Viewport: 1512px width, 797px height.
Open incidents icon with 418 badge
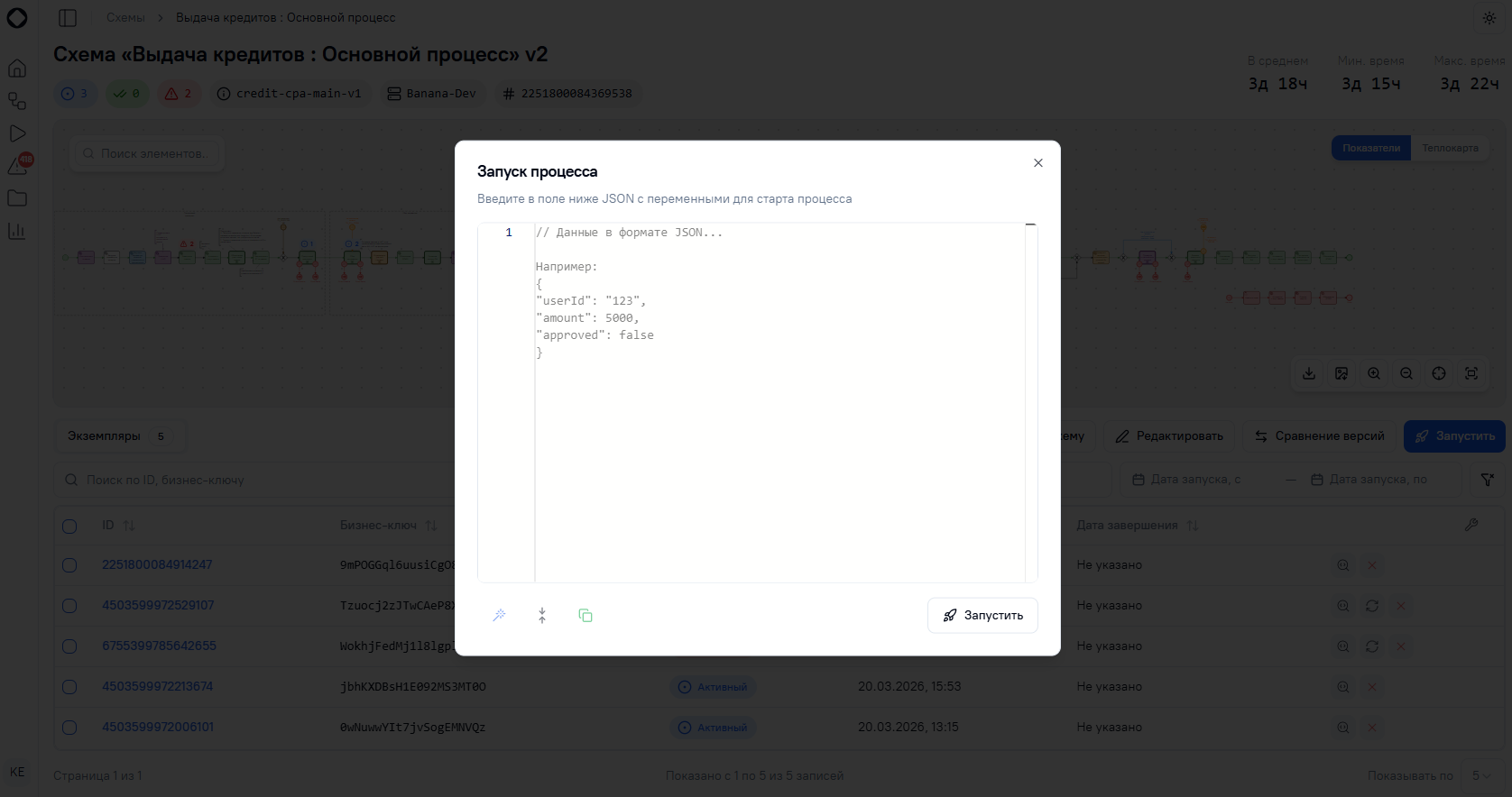tap(19, 165)
